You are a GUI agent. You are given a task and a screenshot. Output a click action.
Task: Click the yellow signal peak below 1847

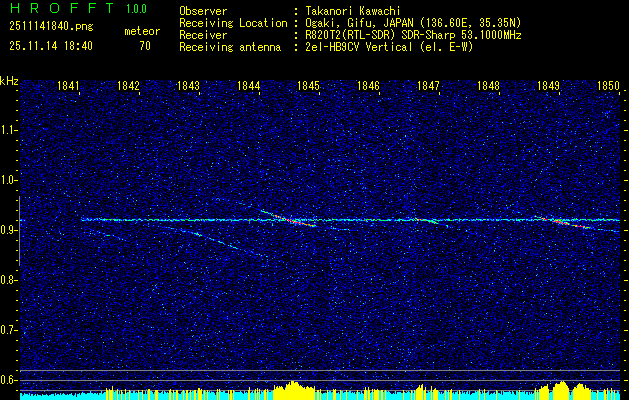(x=421, y=391)
